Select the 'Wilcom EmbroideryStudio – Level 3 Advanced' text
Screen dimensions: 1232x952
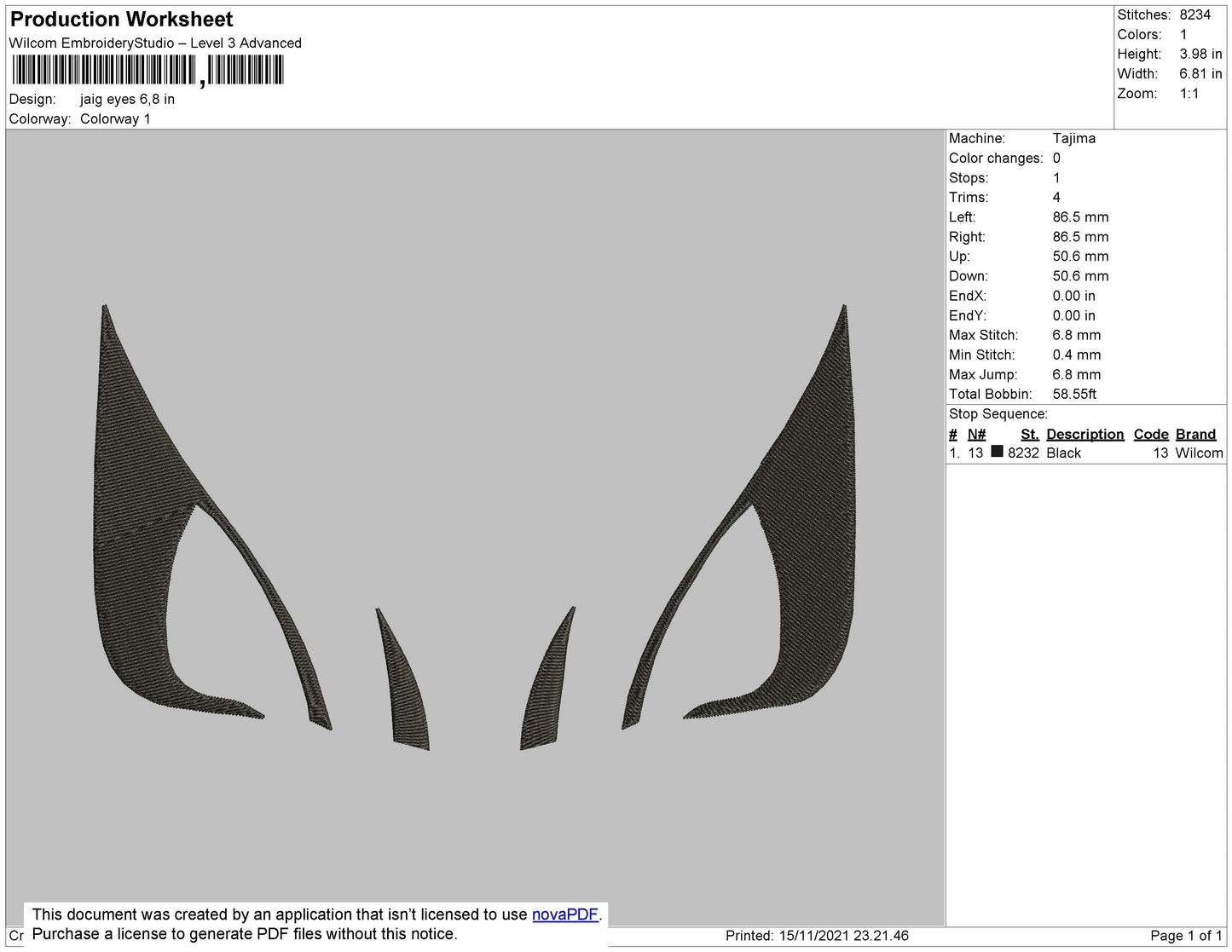pyautogui.click(x=155, y=43)
